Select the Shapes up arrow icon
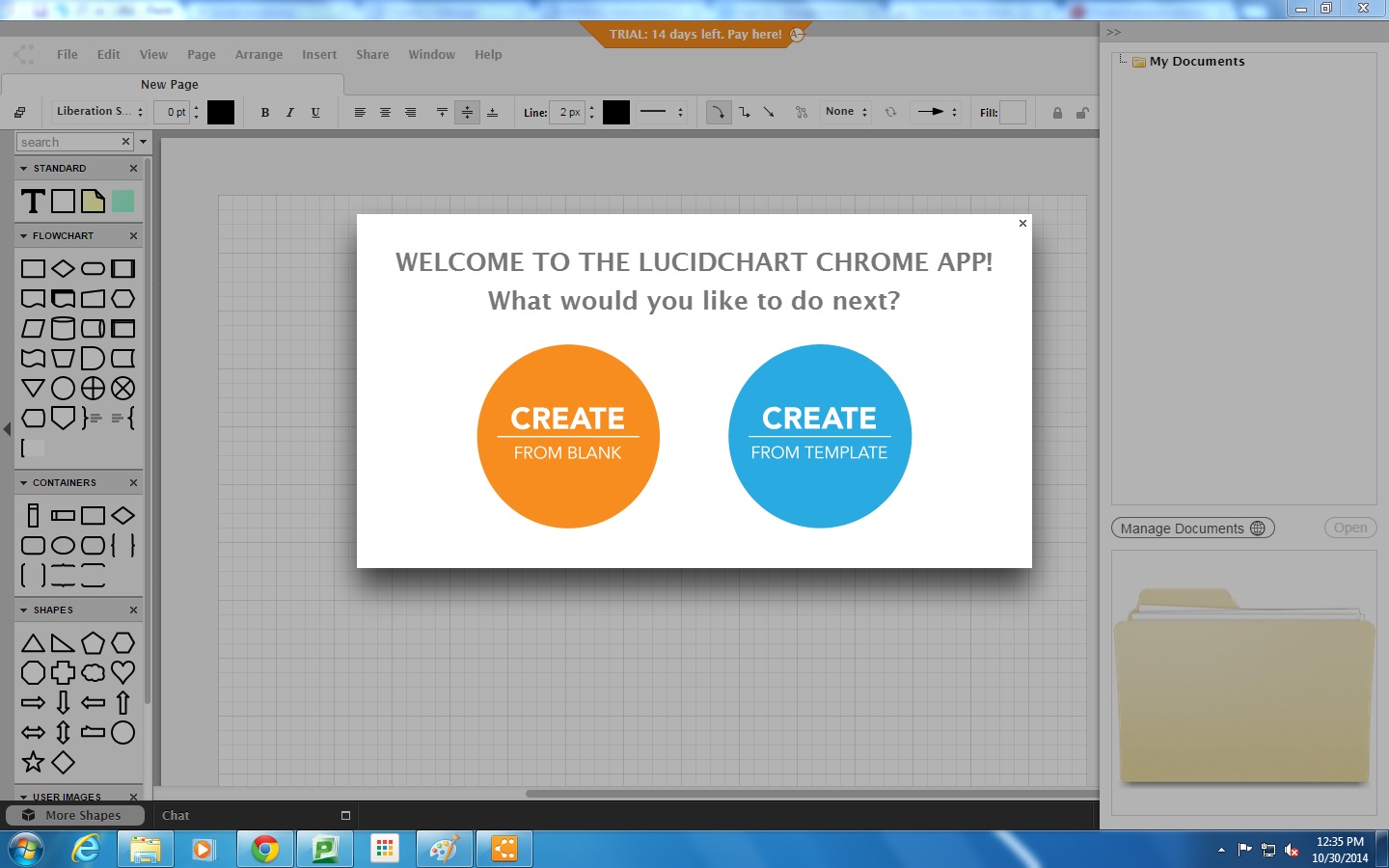This screenshot has width=1389, height=868. point(123,702)
